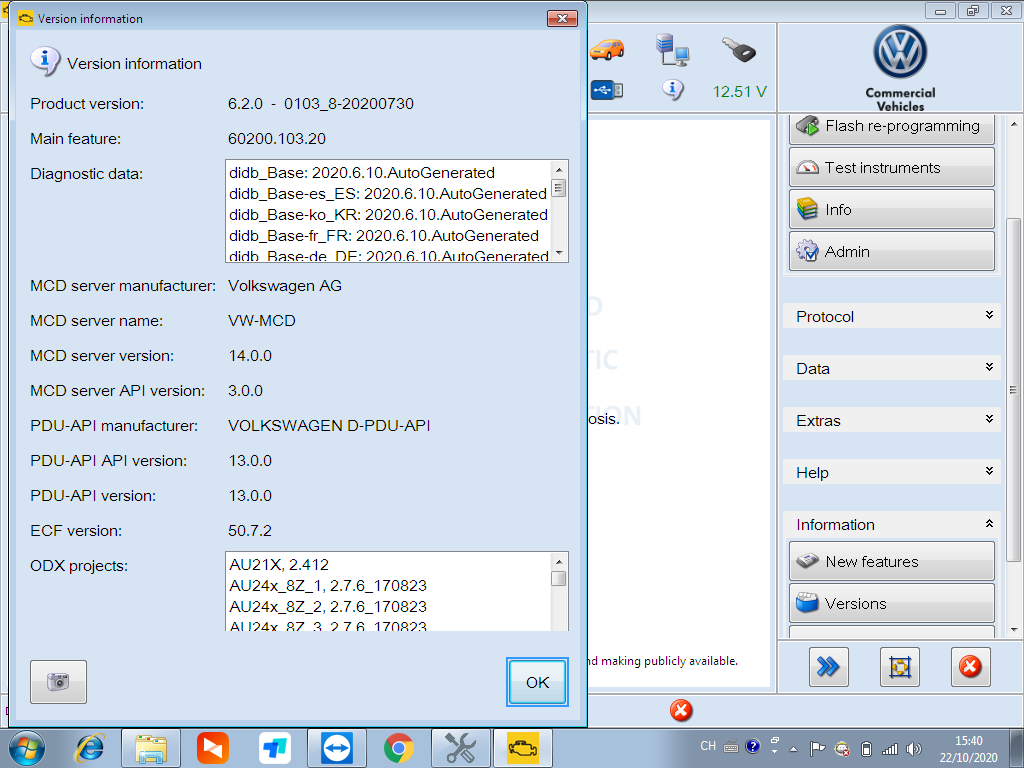Select AU24x_8Z_2 row in ODX projects
The width and height of the screenshot is (1024, 768).
[388, 607]
